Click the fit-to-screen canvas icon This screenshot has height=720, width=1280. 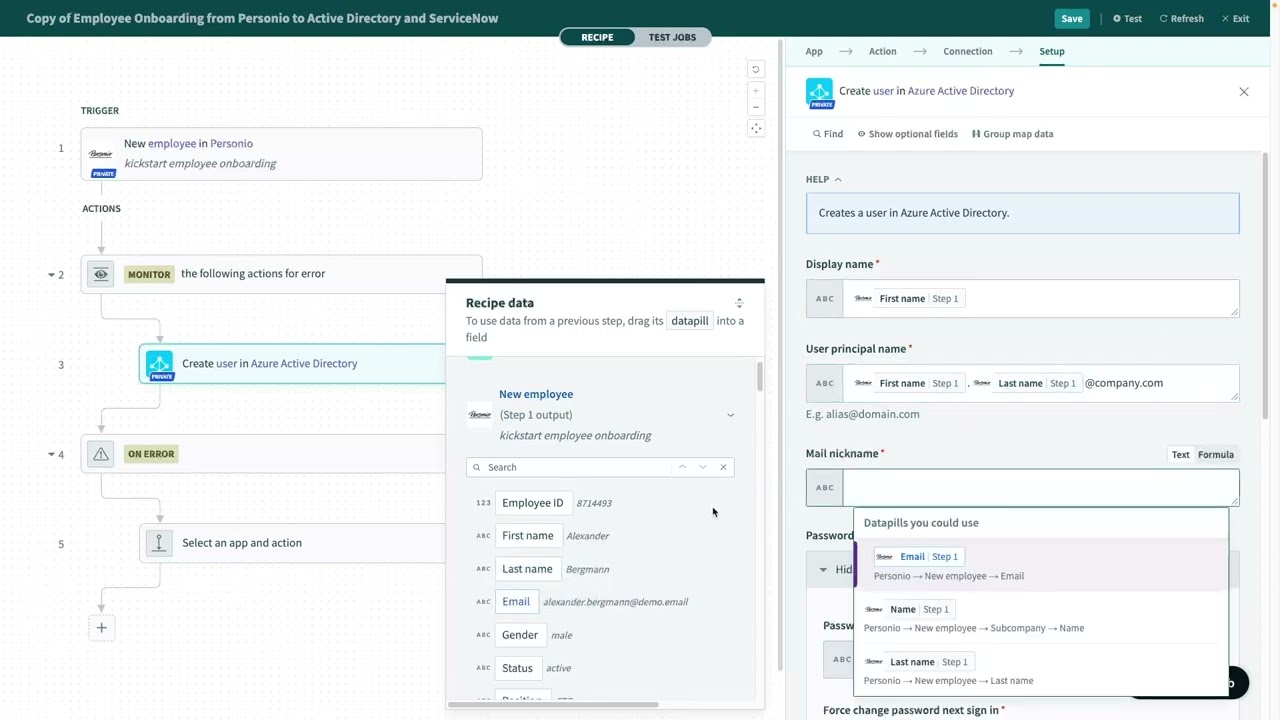click(x=756, y=128)
